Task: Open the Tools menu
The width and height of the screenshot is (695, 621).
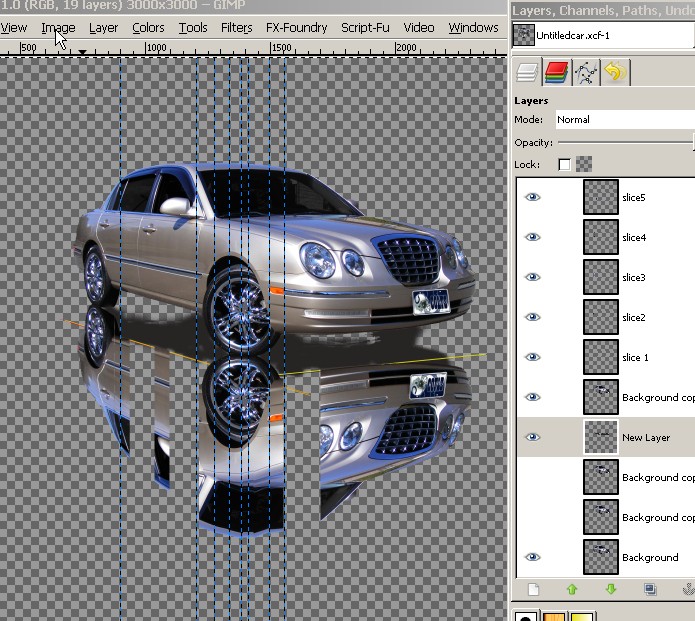Action: (193, 28)
